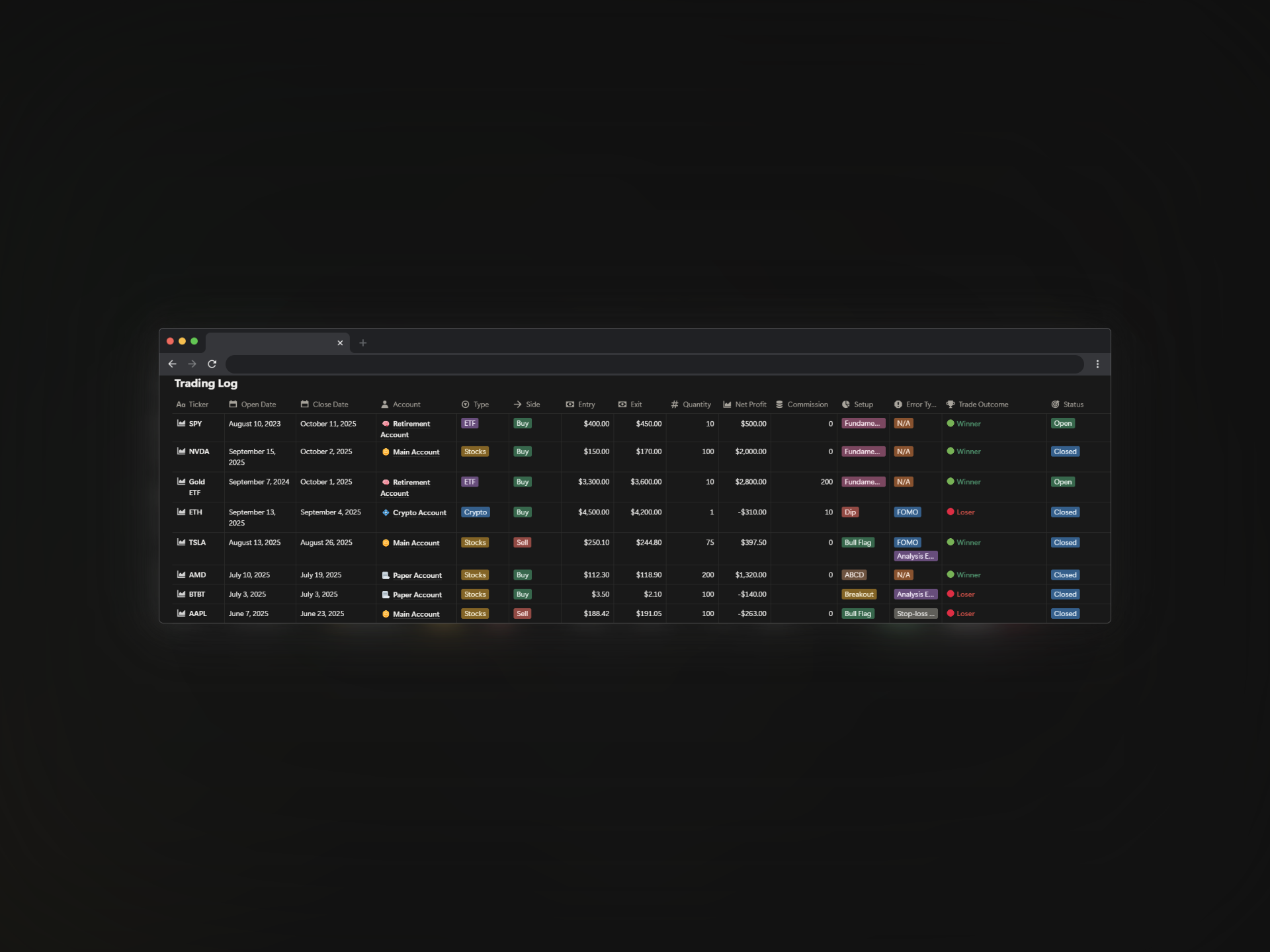The width and height of the screenshot is (1270, 952).
Task: Click the person icon in Account header
Action: pyautogui.click(x=384, y=404)
